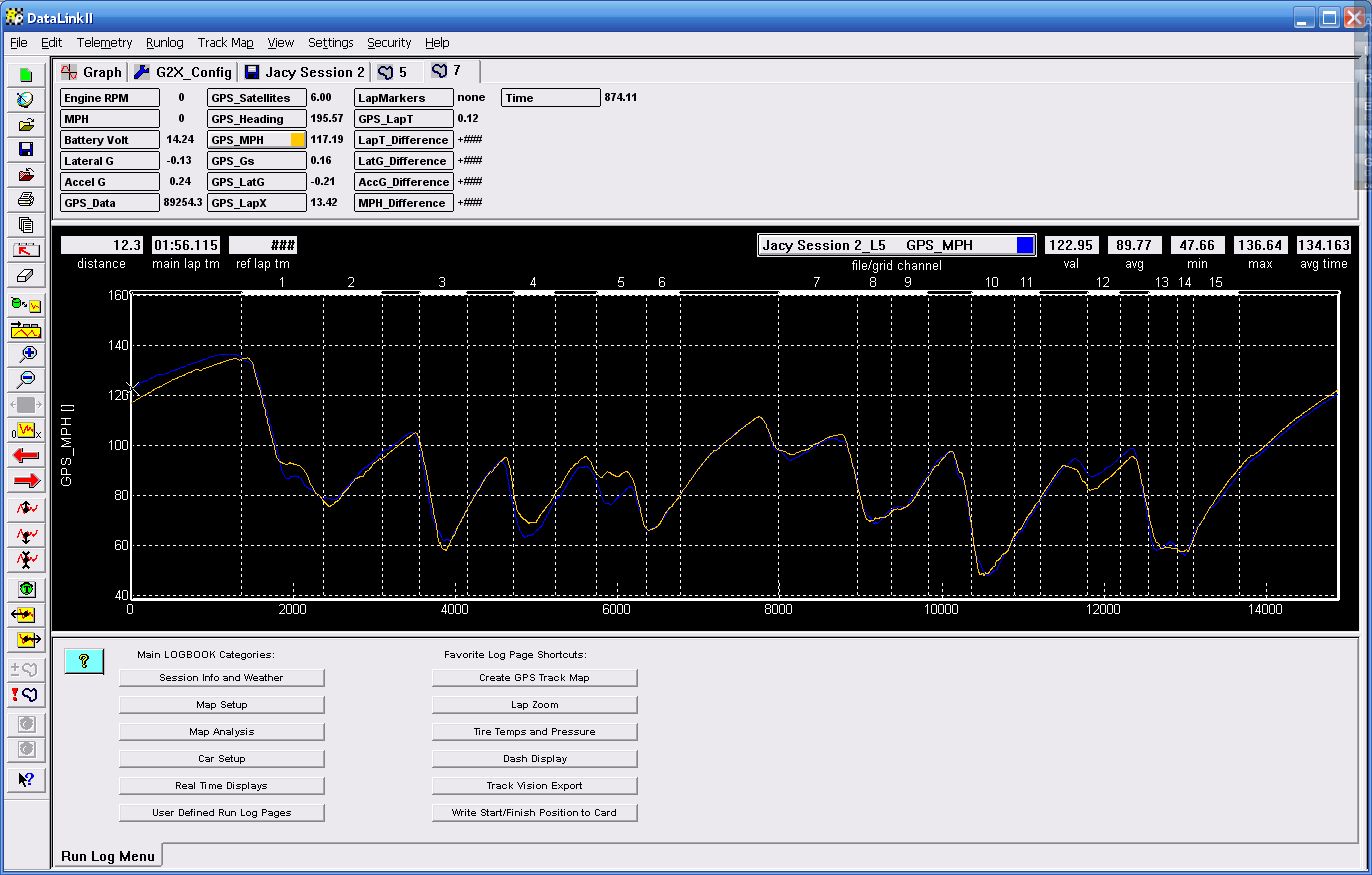Click the red folder icon
This screenshot has height=875, width=1372.
(x=26, y=175)
